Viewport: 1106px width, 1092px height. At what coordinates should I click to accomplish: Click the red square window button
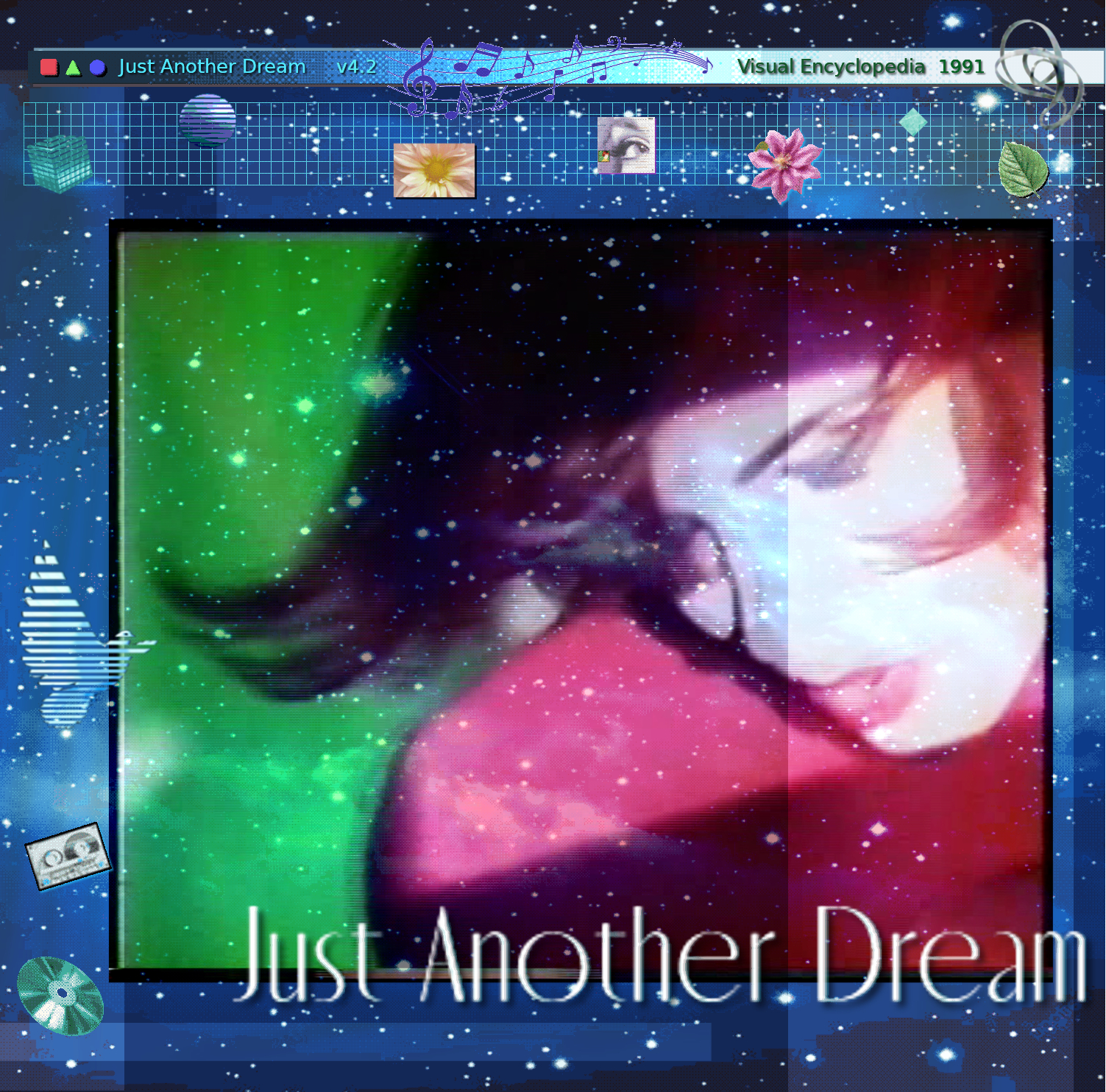click(49, 68)
